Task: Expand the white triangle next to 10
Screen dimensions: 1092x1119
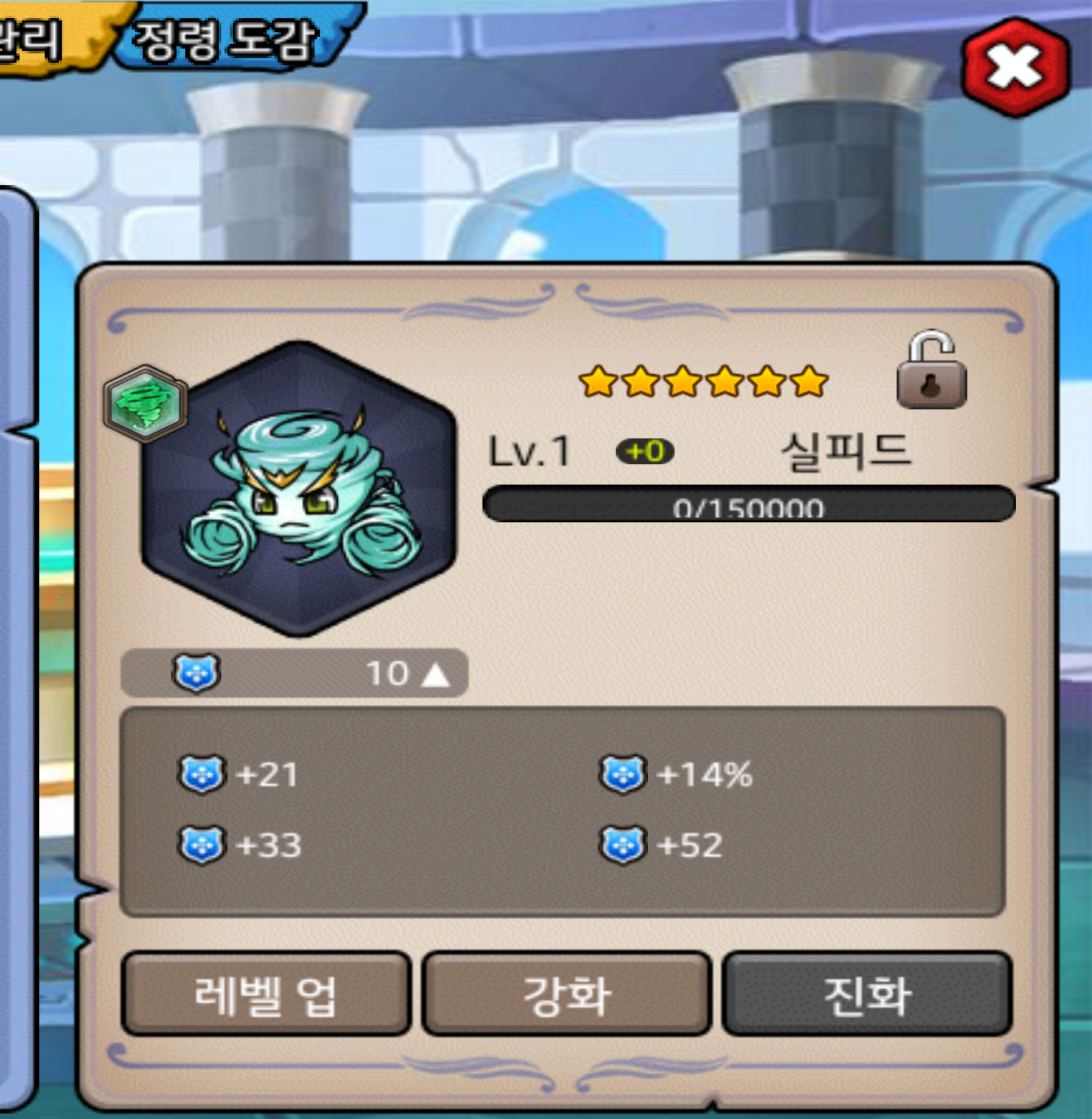Action: [435, 674]
